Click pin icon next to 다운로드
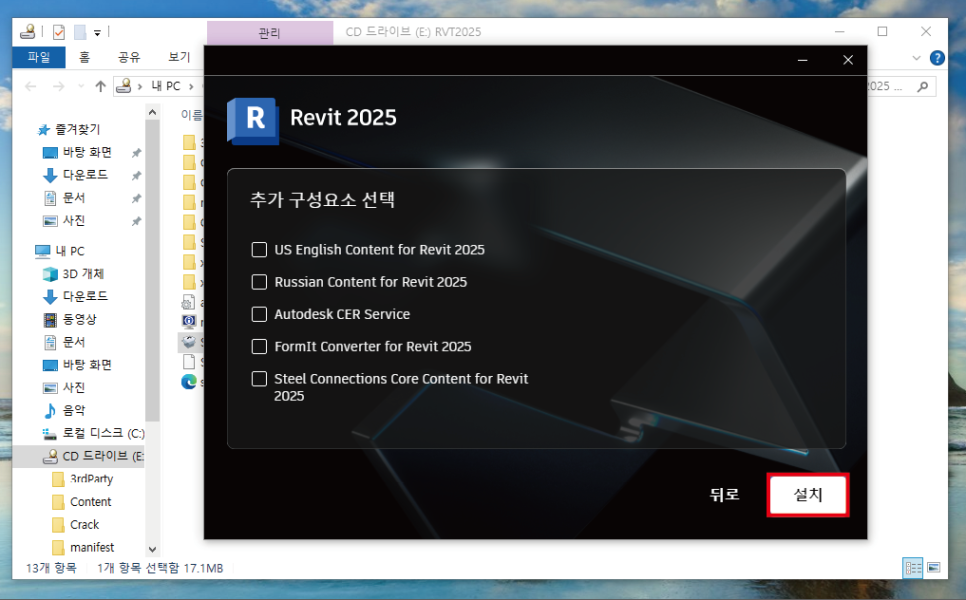 [137, 176]
